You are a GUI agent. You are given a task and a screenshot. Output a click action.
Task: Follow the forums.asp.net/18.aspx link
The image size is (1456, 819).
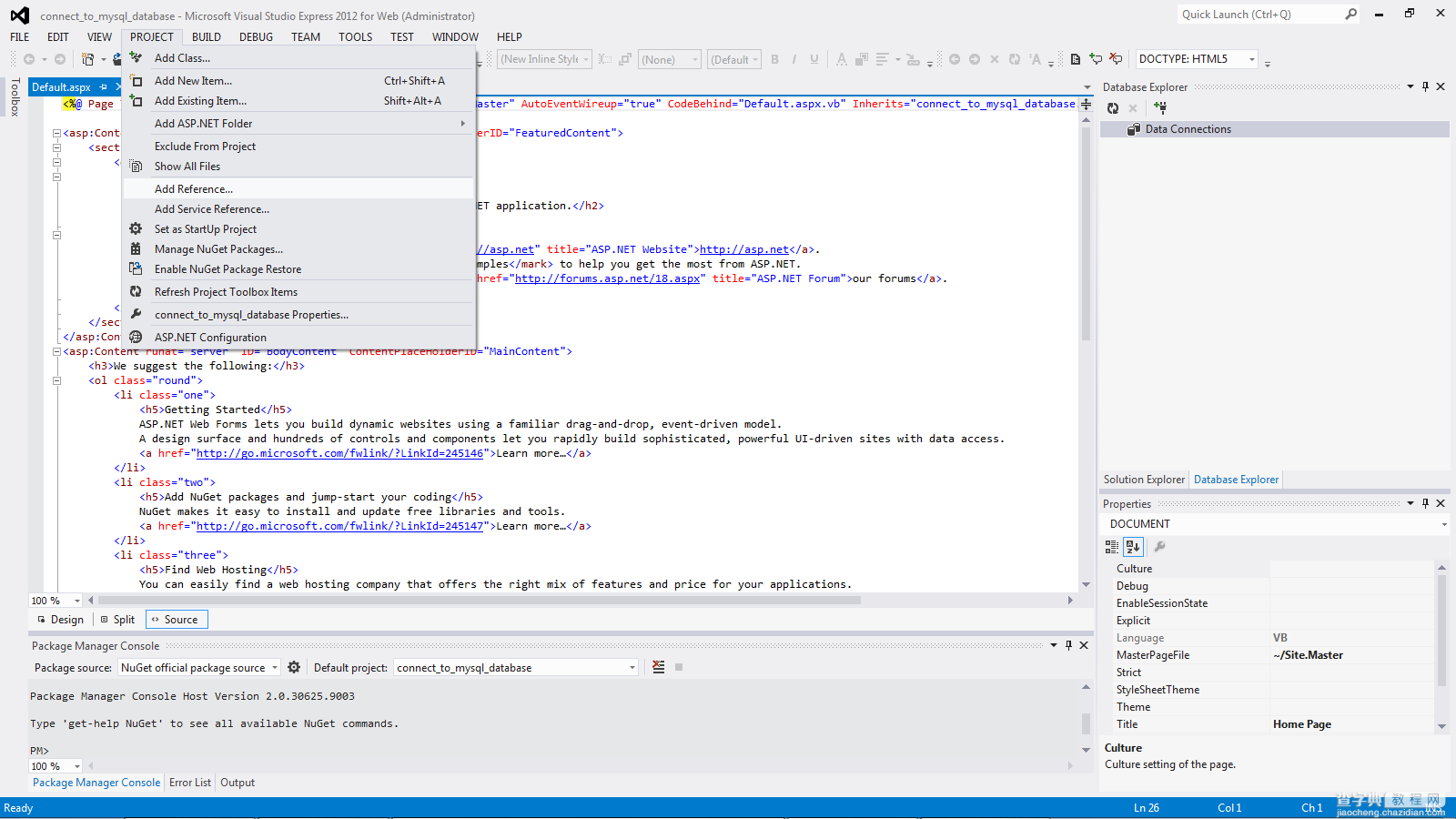click(x=607, y=278)
